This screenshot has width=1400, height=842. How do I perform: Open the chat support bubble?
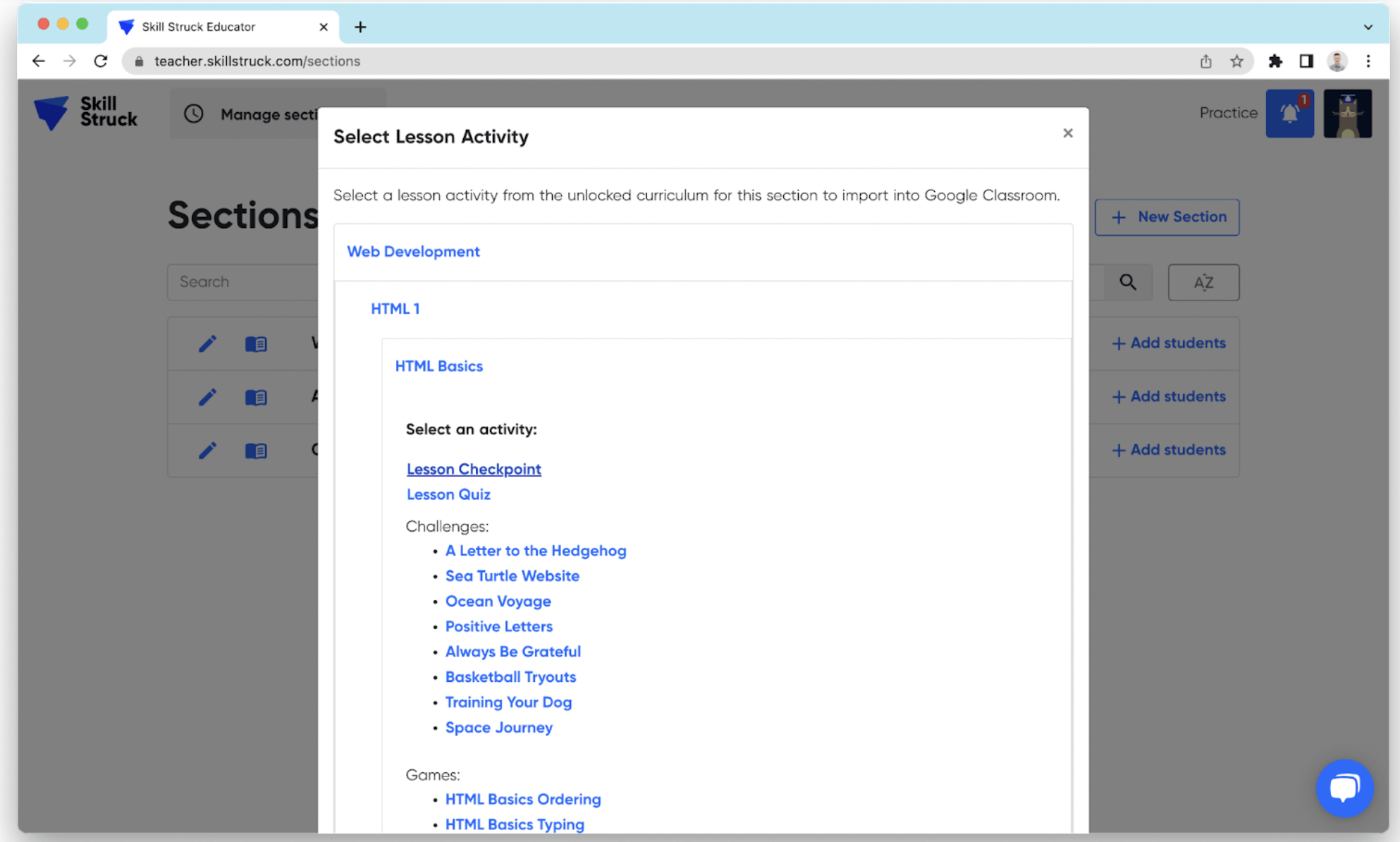[x=1344, y=787]
